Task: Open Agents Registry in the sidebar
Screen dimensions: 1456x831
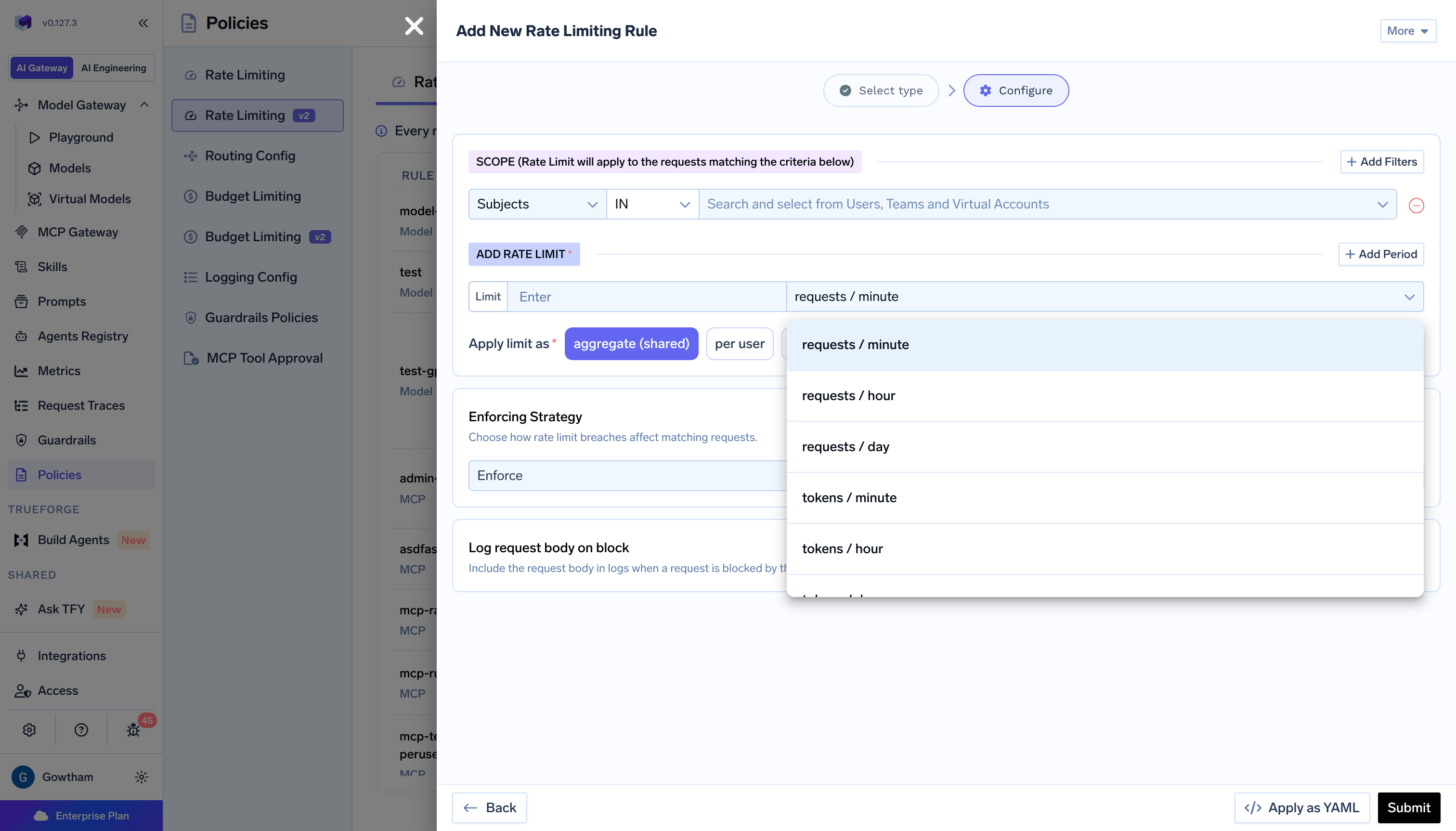Action: pyautogui.click(x=83, y=337)
